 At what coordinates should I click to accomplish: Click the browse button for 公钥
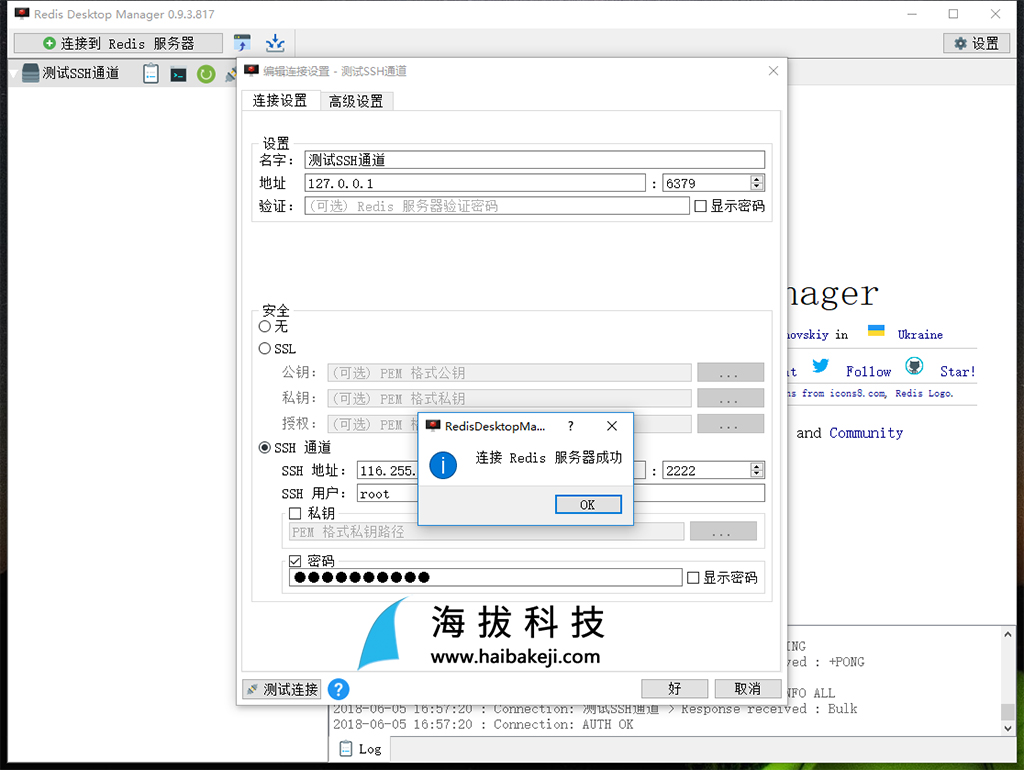point(730,373)
